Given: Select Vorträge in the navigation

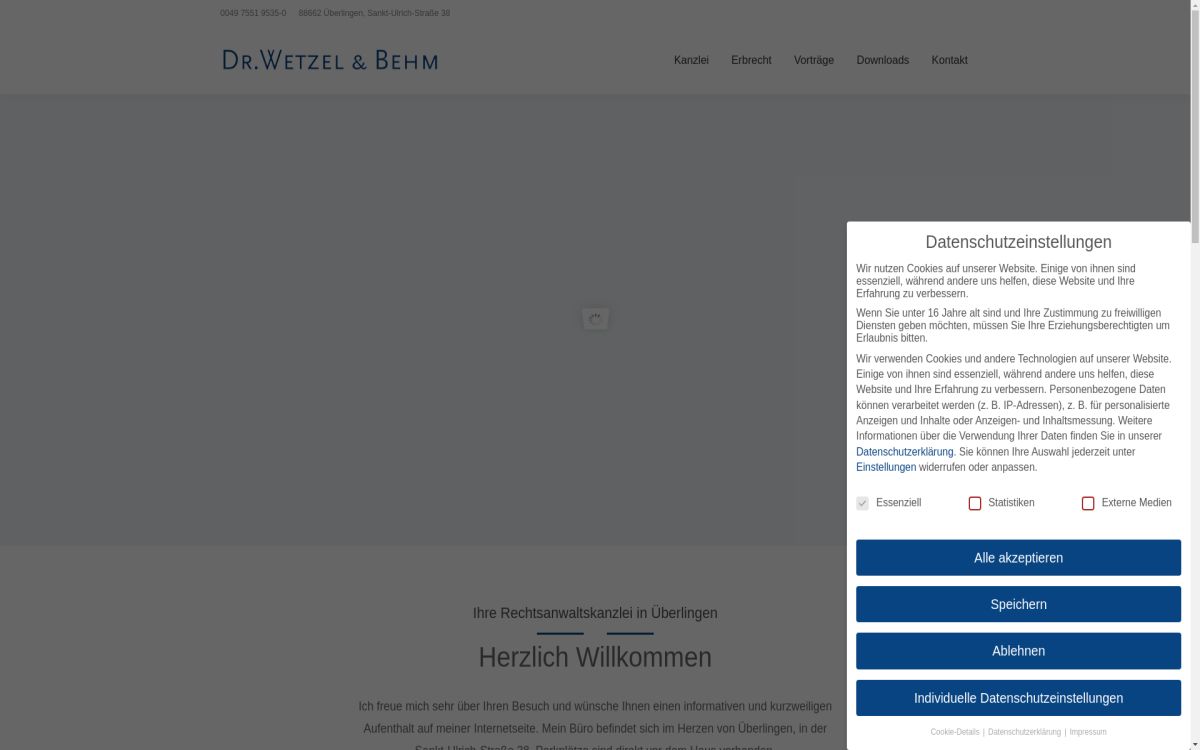Looking at the screenshot, I should [813, 60].
